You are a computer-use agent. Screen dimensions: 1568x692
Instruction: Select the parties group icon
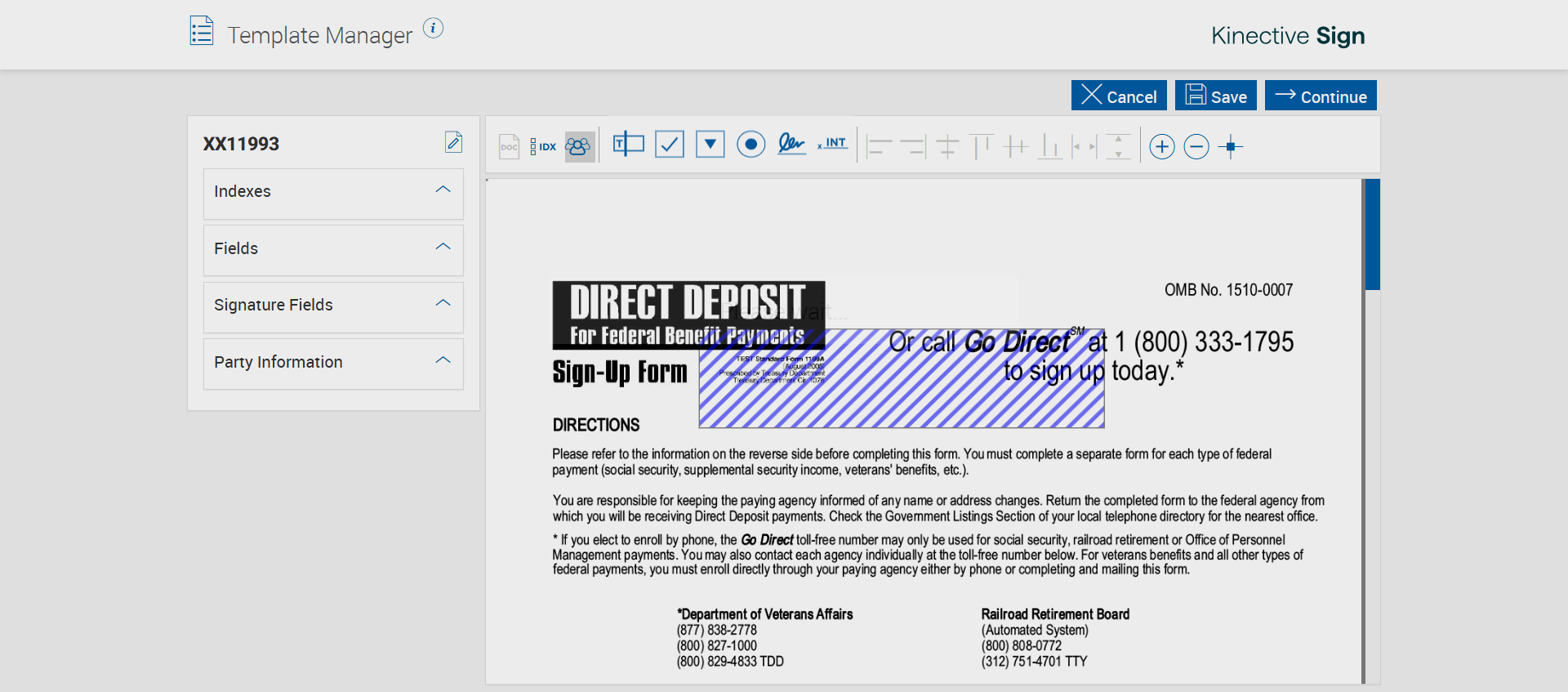click(x=579, y=146)
